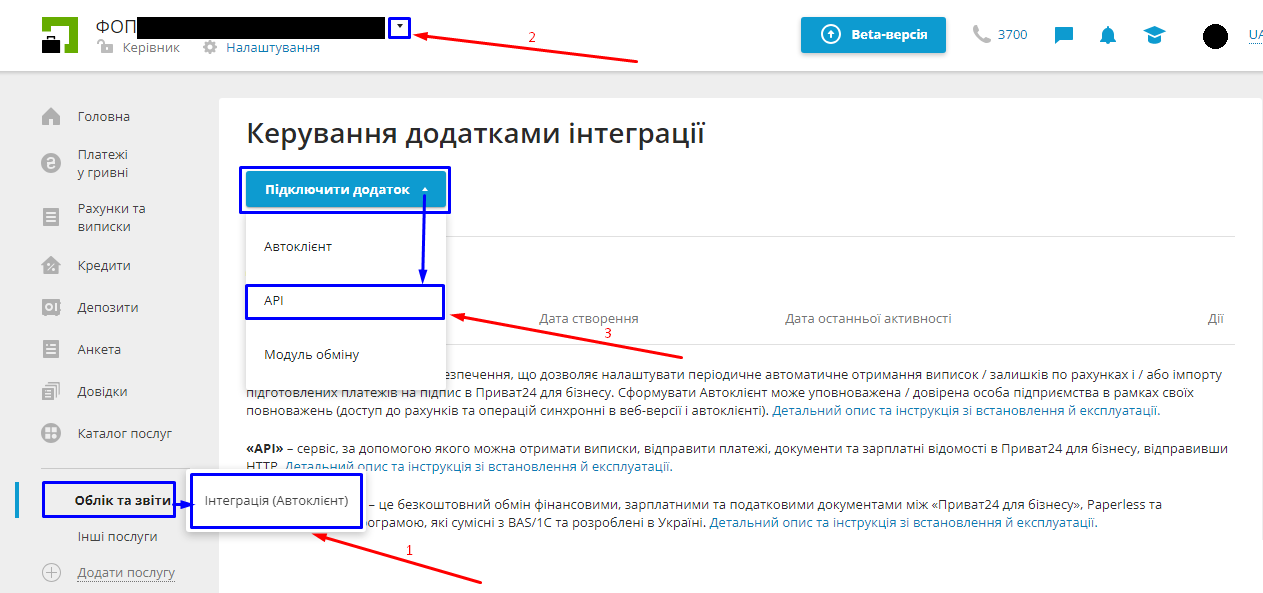Open the Депозити section icon
This screenshot has width=1263, height=593.
(51, 307)
